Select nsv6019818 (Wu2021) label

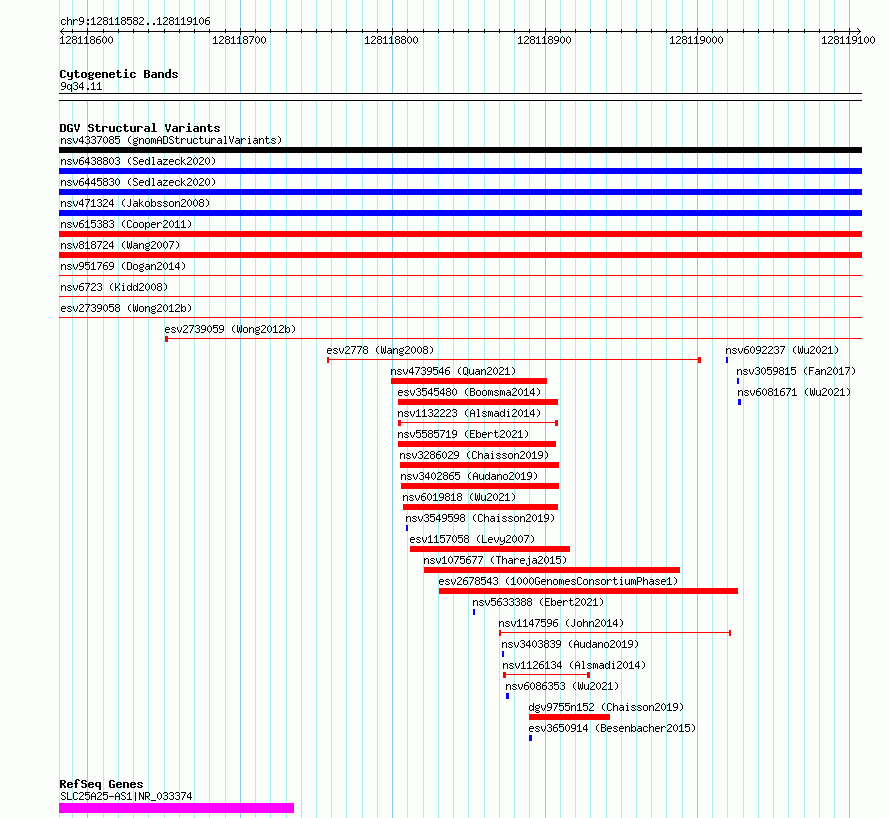460,497
